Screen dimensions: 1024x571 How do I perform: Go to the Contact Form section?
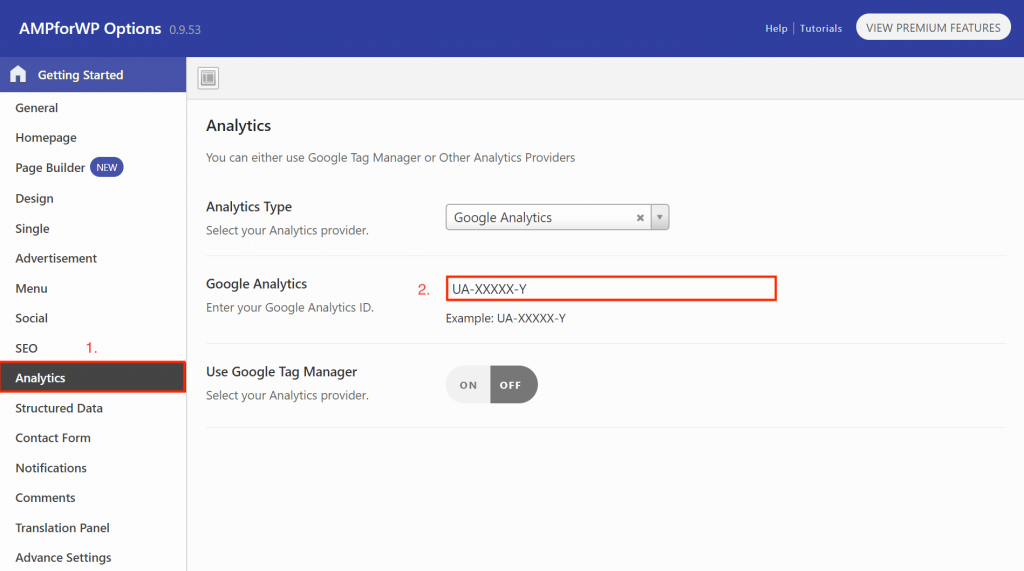(x=53, y=438)
